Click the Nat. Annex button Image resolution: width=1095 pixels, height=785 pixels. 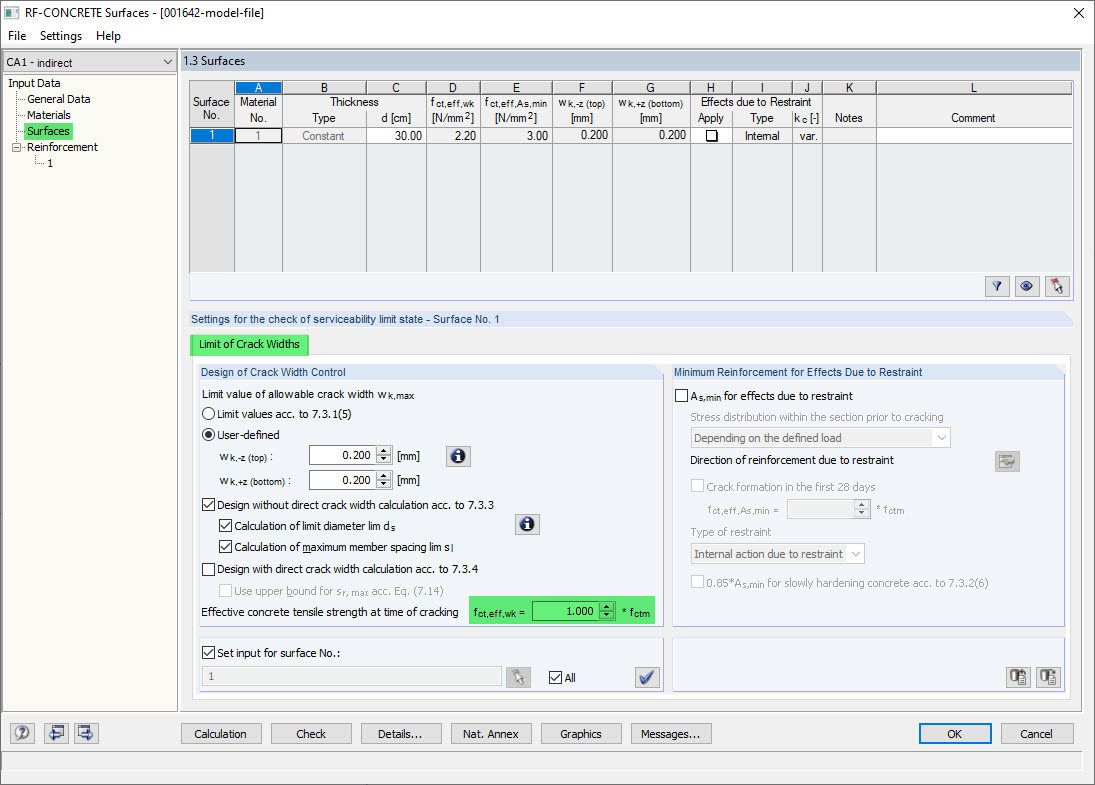[x=491, y=734]
